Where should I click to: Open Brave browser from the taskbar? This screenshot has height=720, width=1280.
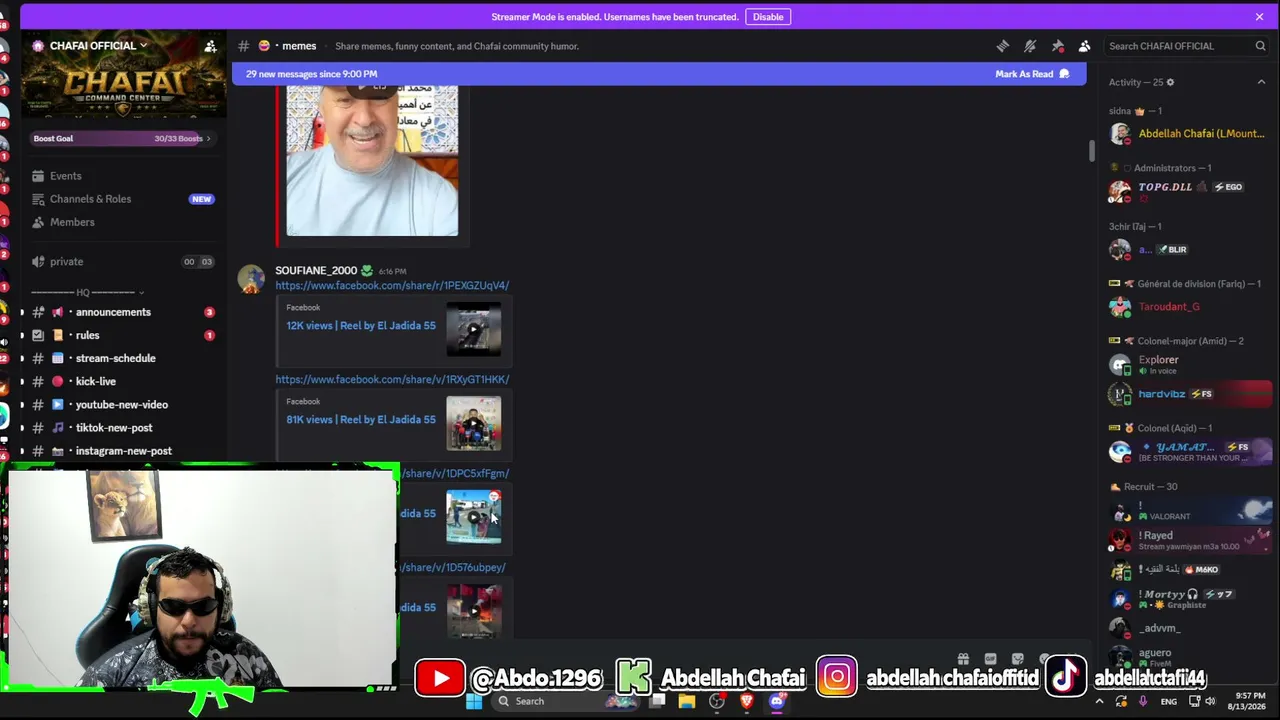pyautogui.click(x=747, y=702)
